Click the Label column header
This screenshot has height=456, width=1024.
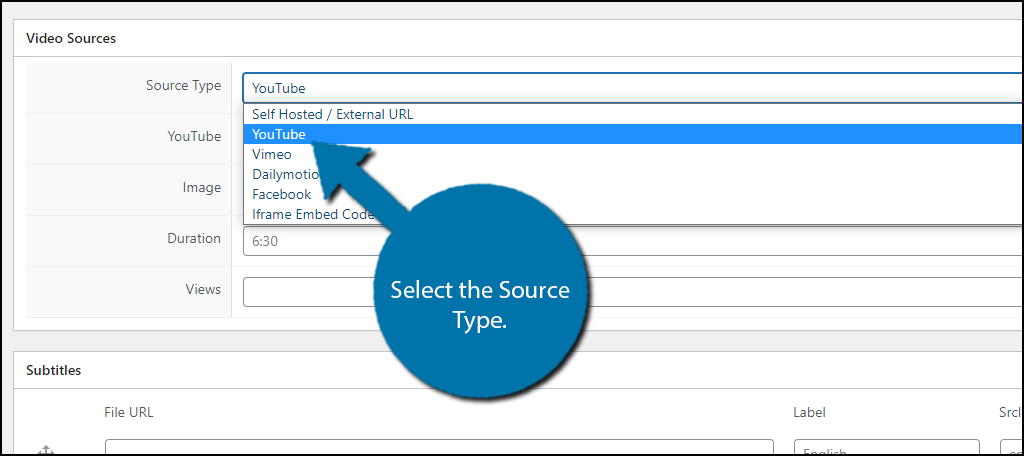coord(809,412)
